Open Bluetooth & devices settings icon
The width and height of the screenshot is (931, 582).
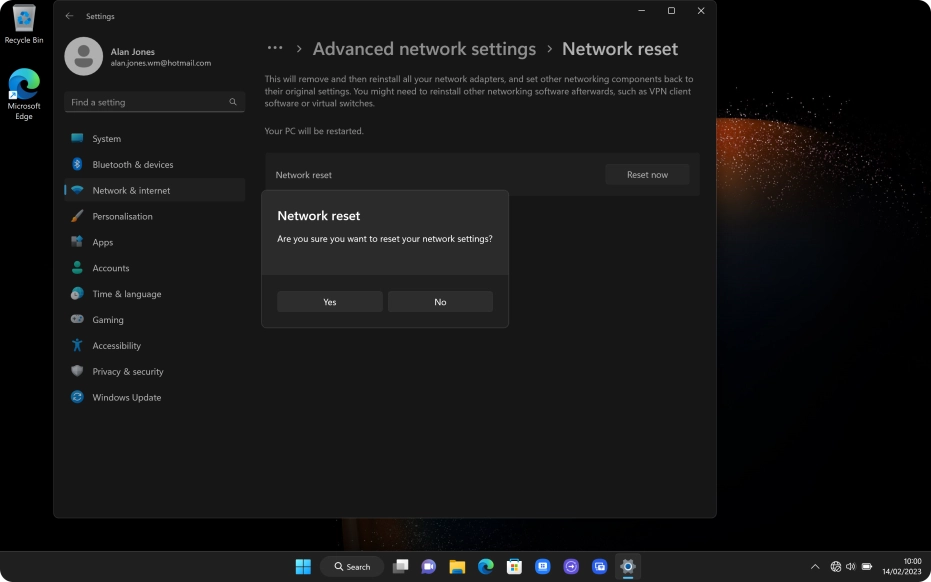pyautogui.click(x=77, y=164)
